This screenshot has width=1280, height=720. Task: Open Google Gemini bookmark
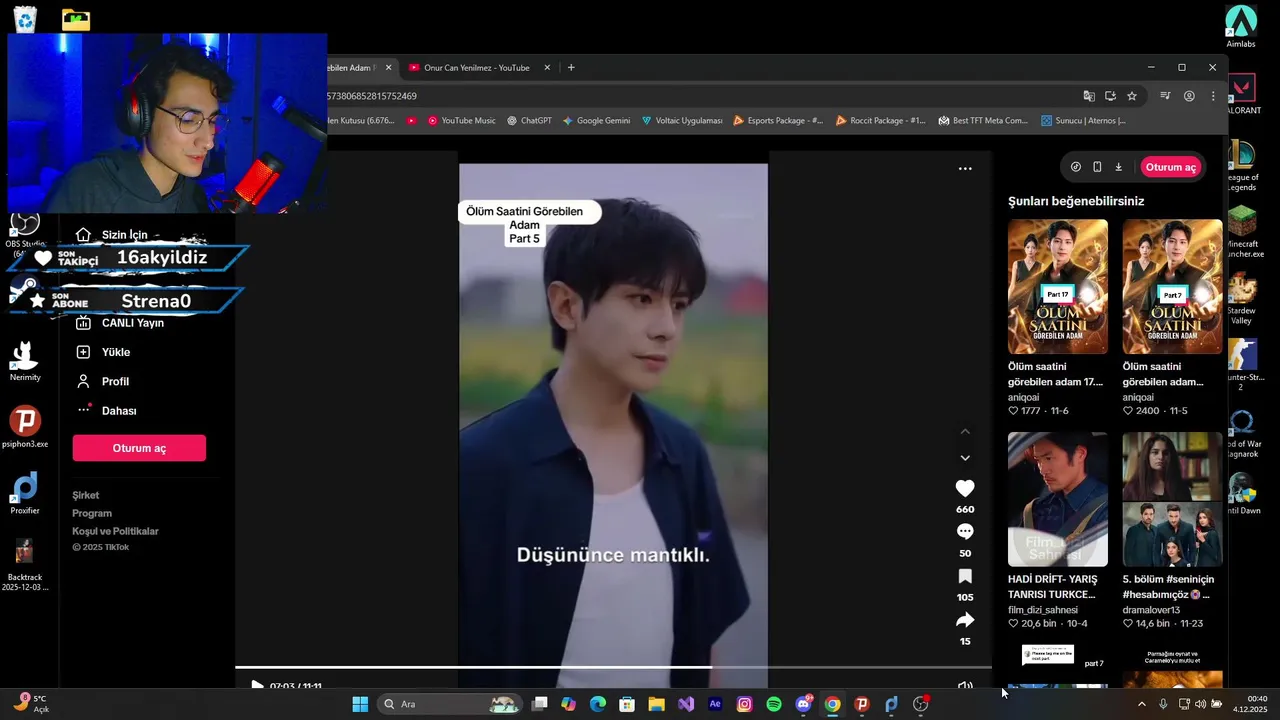pos(596,121)
